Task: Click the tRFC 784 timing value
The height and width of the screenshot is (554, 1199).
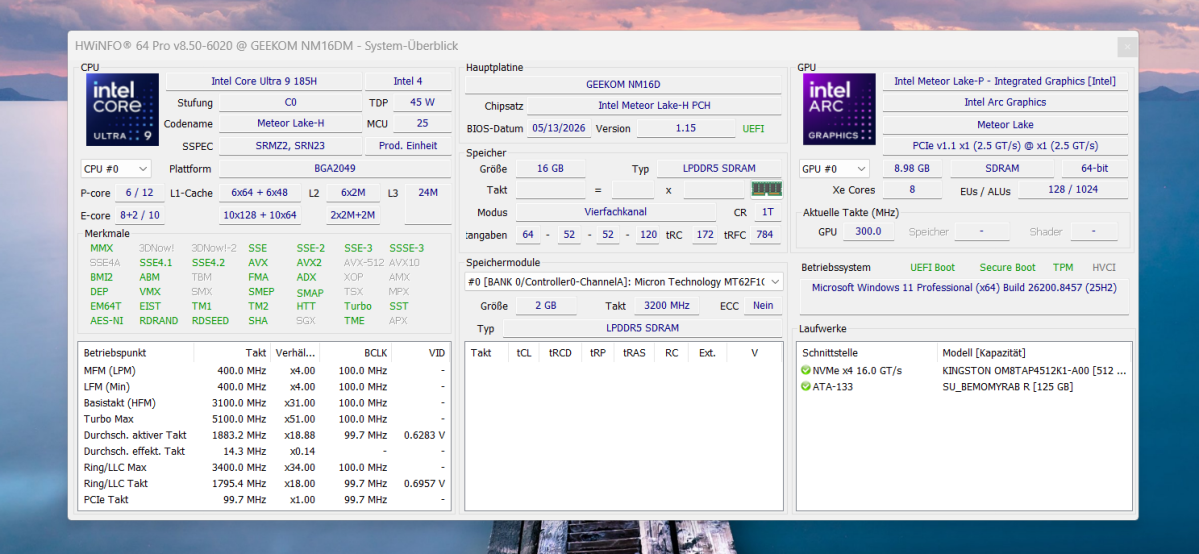Action: pos(765,235)
